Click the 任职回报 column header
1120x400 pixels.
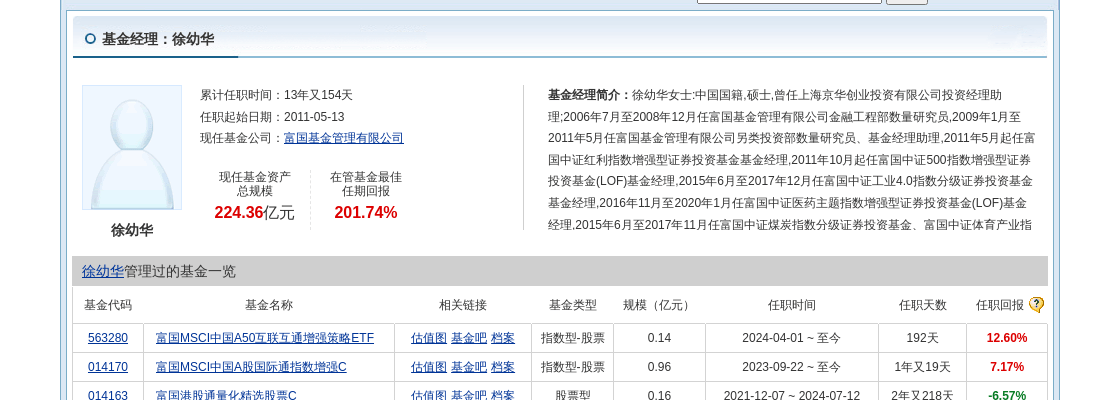999,305
